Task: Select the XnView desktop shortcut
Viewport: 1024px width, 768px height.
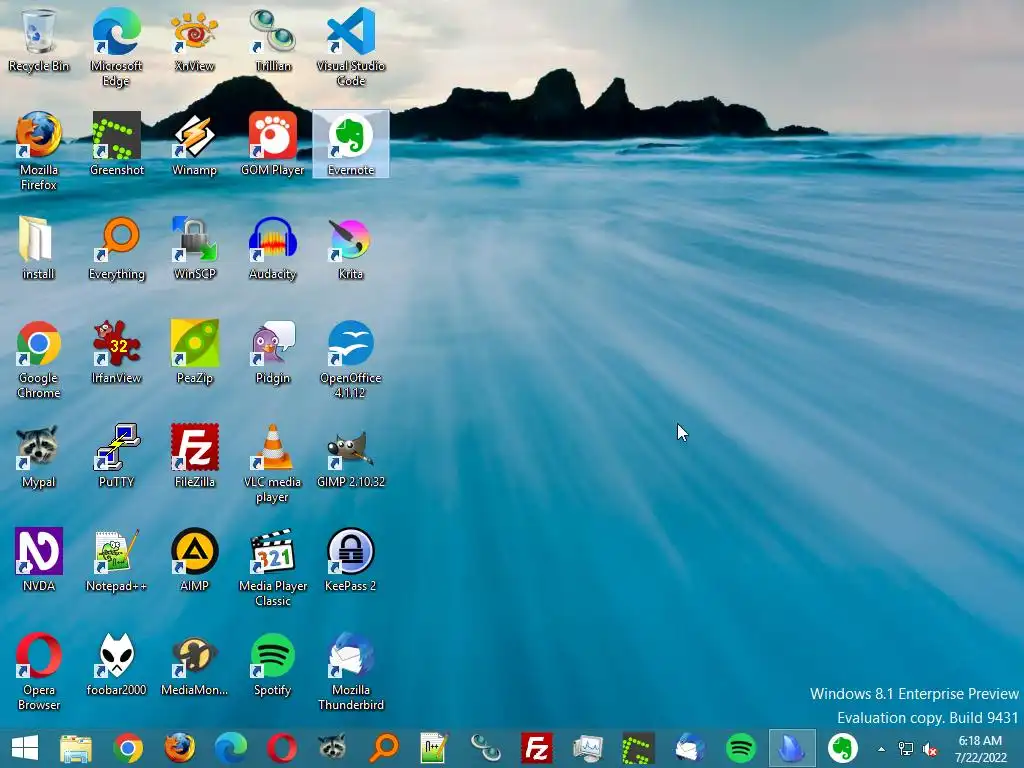Action: [x=195, y=41]
